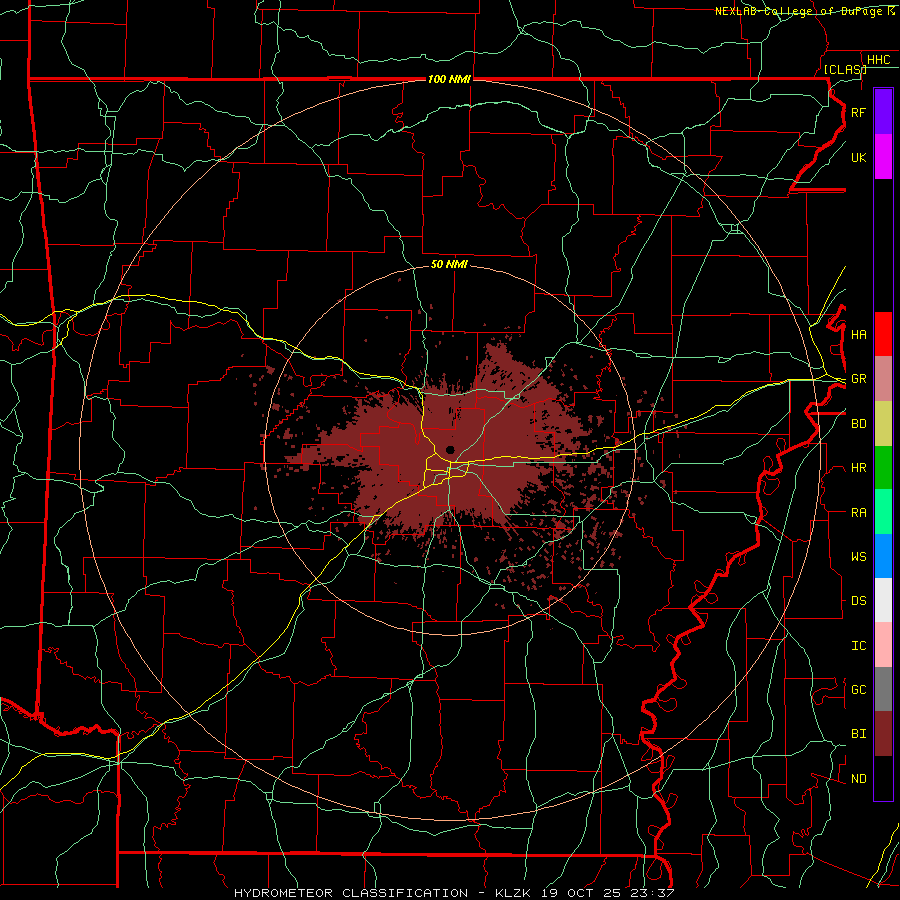The height and width of the screenshot is (900, 900).
Task: Click the BD yellow legend swatch
Action: click(x=883, y=423)
